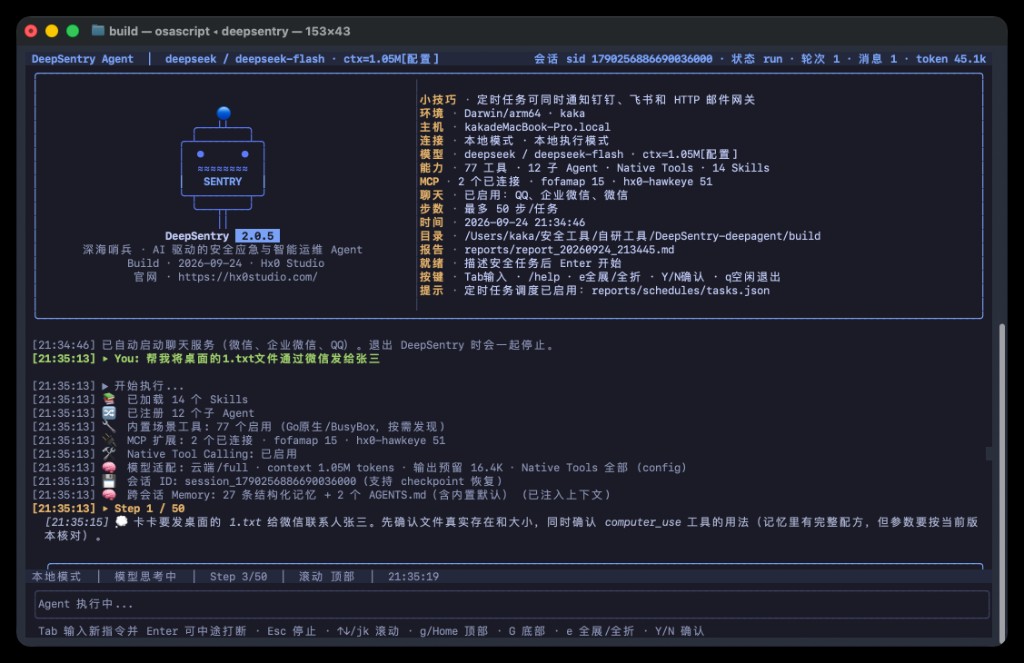
Task: Click the green You: 帮我将桌面的1.txt user message
Action: (x=206, y=359)
